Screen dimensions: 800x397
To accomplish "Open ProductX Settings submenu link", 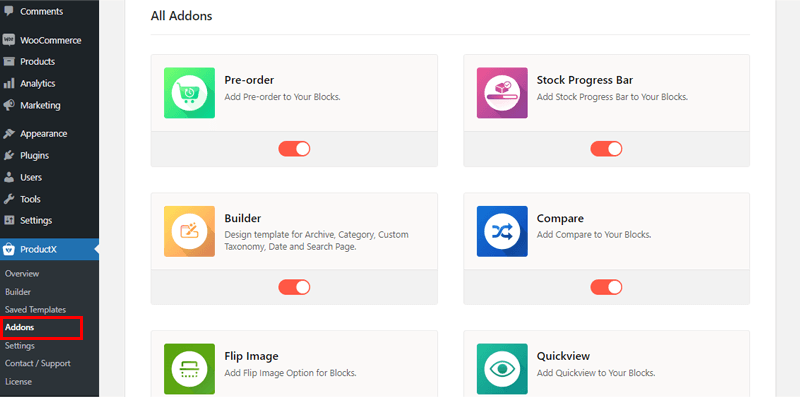I will pyautogui.click(x=20, y=345).
